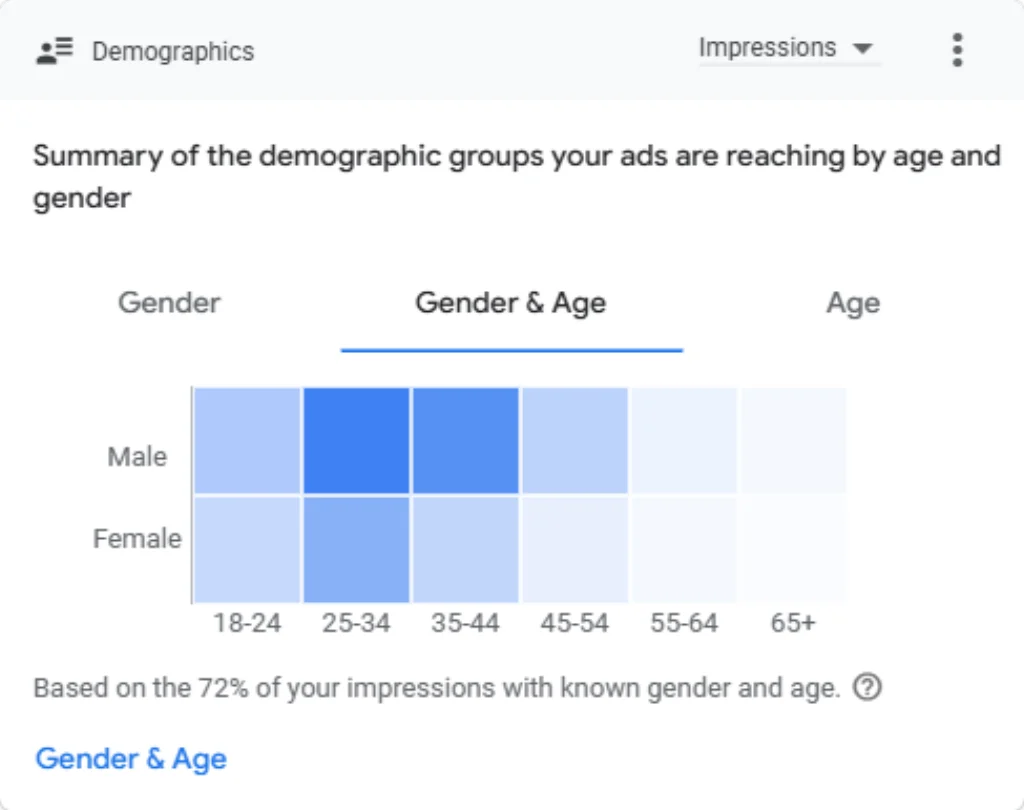Select the Female 18-24 heatmap cell
The width and height of the screenshot is (1024, 810).
[x=248, y=550]
